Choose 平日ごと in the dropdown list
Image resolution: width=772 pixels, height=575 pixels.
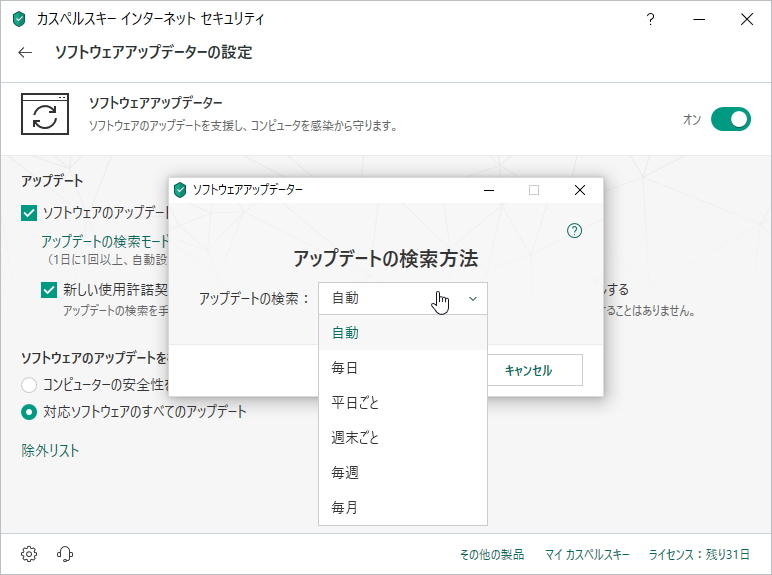click(x=403, y=403)
